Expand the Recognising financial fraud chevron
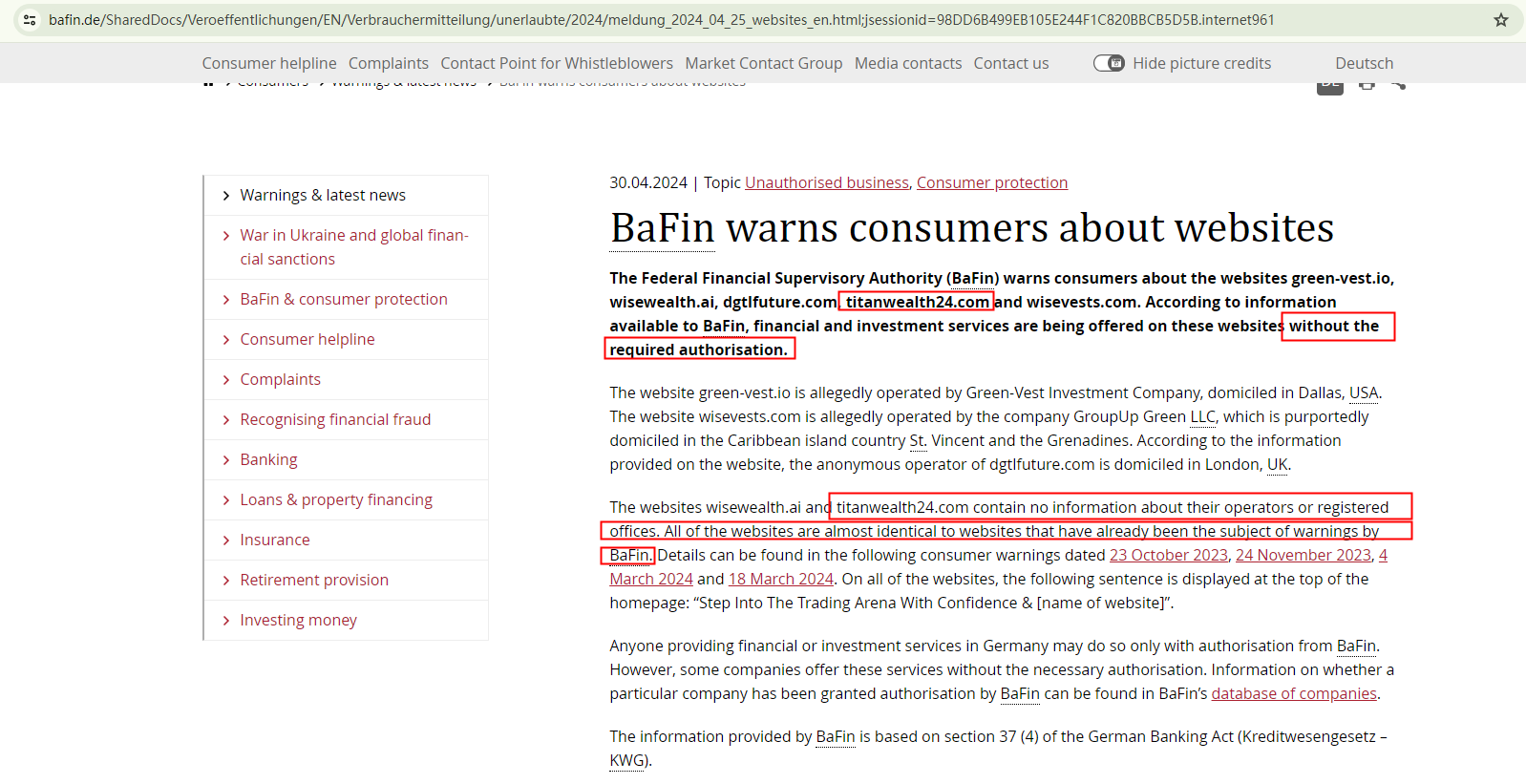1526x784 pixels. [x=226, y=420]
